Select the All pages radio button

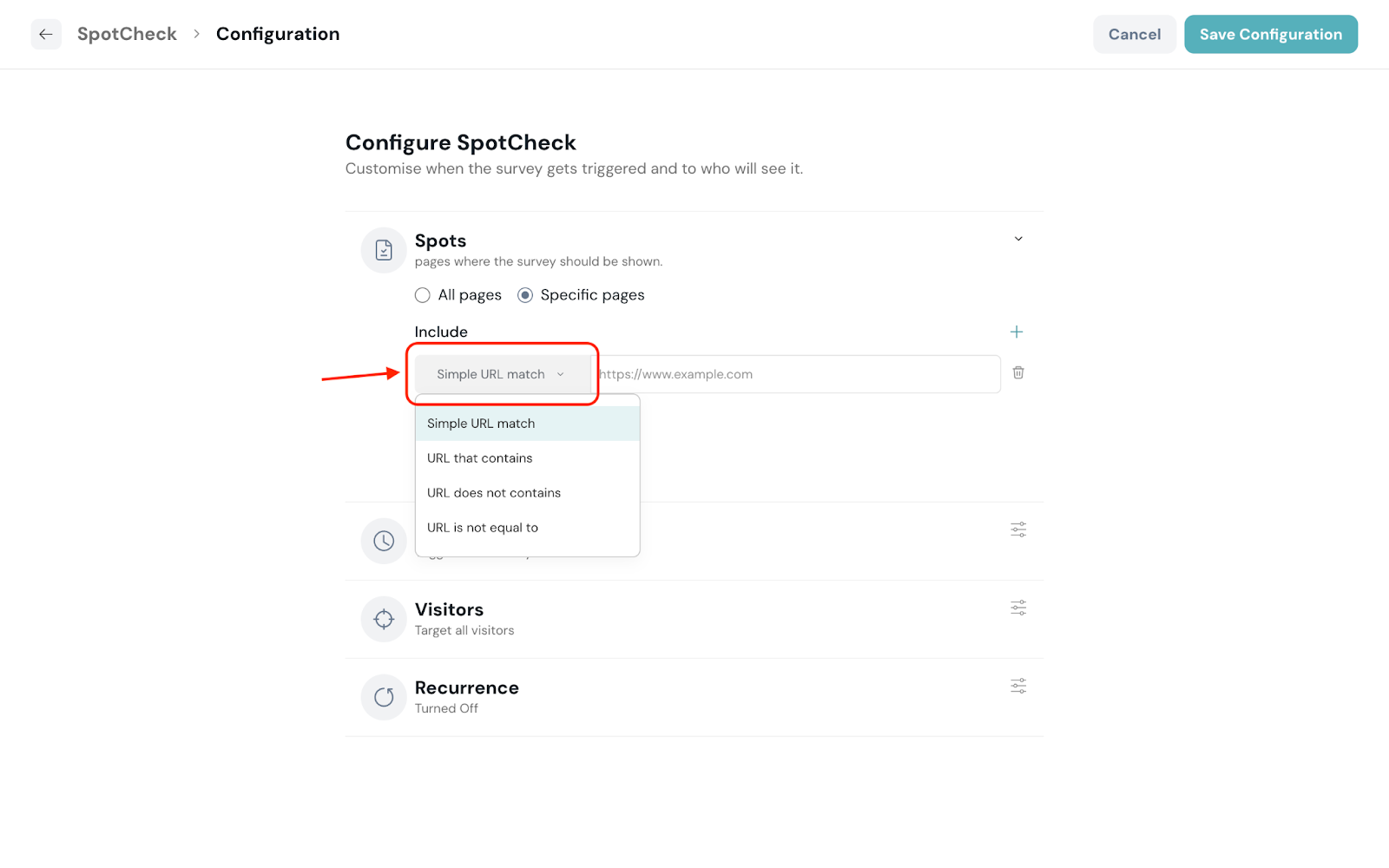[423, 295]
